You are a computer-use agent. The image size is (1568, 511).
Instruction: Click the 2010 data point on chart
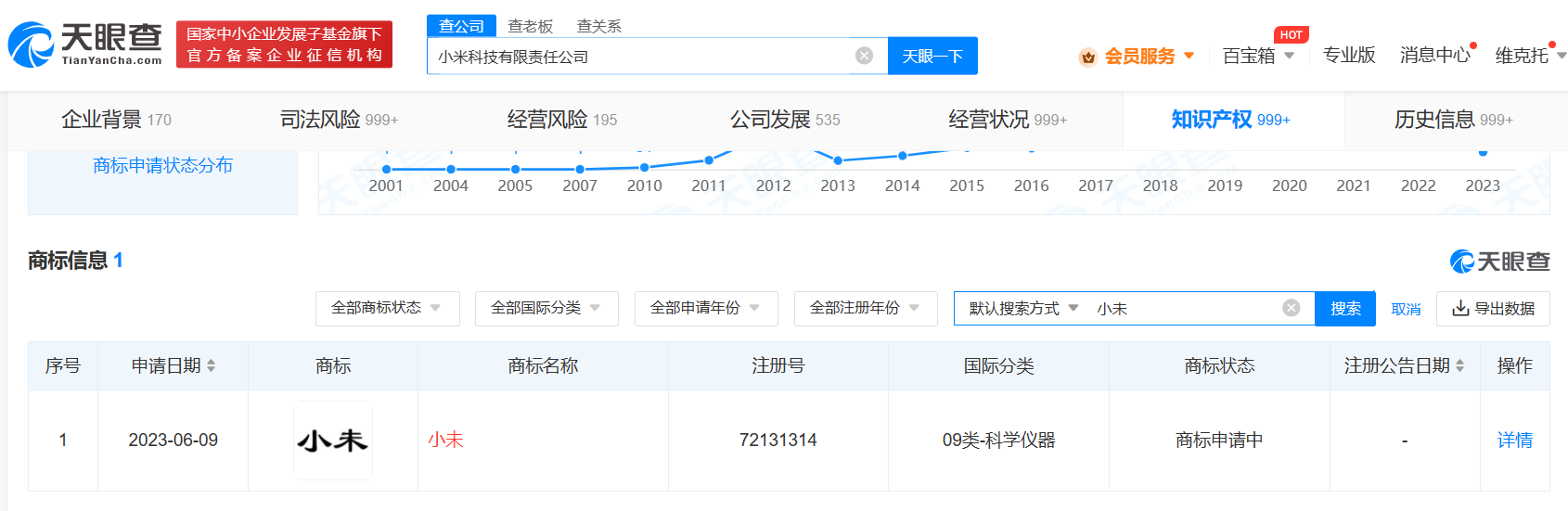coord(644,167)
